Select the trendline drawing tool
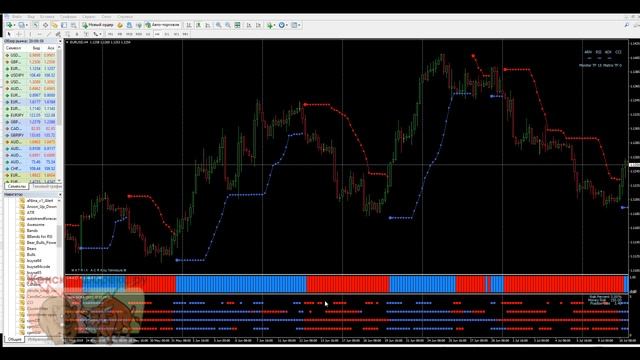Image resolution: width=640 pixels, height=360 pixels. point(49,34)
